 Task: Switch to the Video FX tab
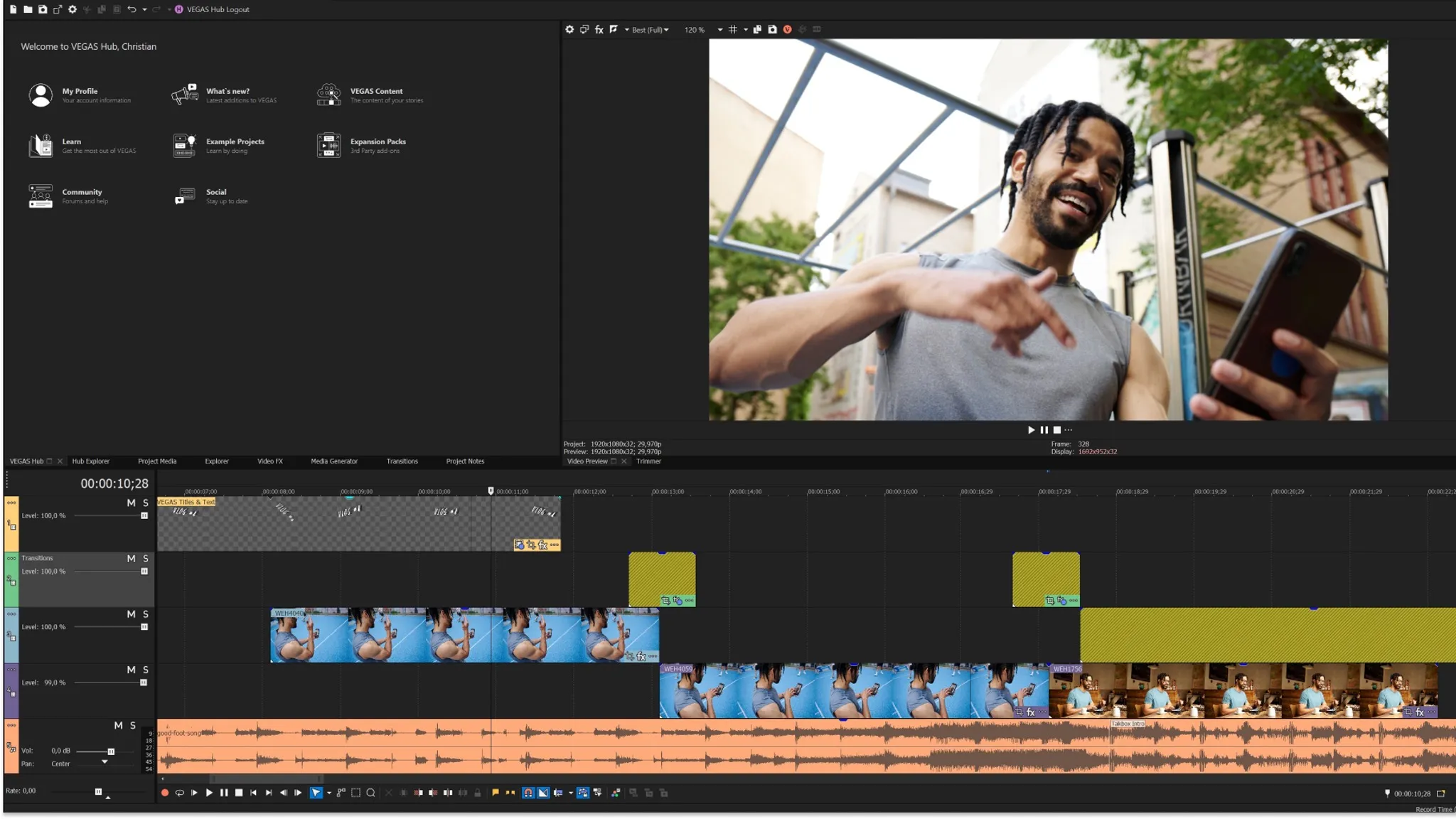[x=270, y=461]
